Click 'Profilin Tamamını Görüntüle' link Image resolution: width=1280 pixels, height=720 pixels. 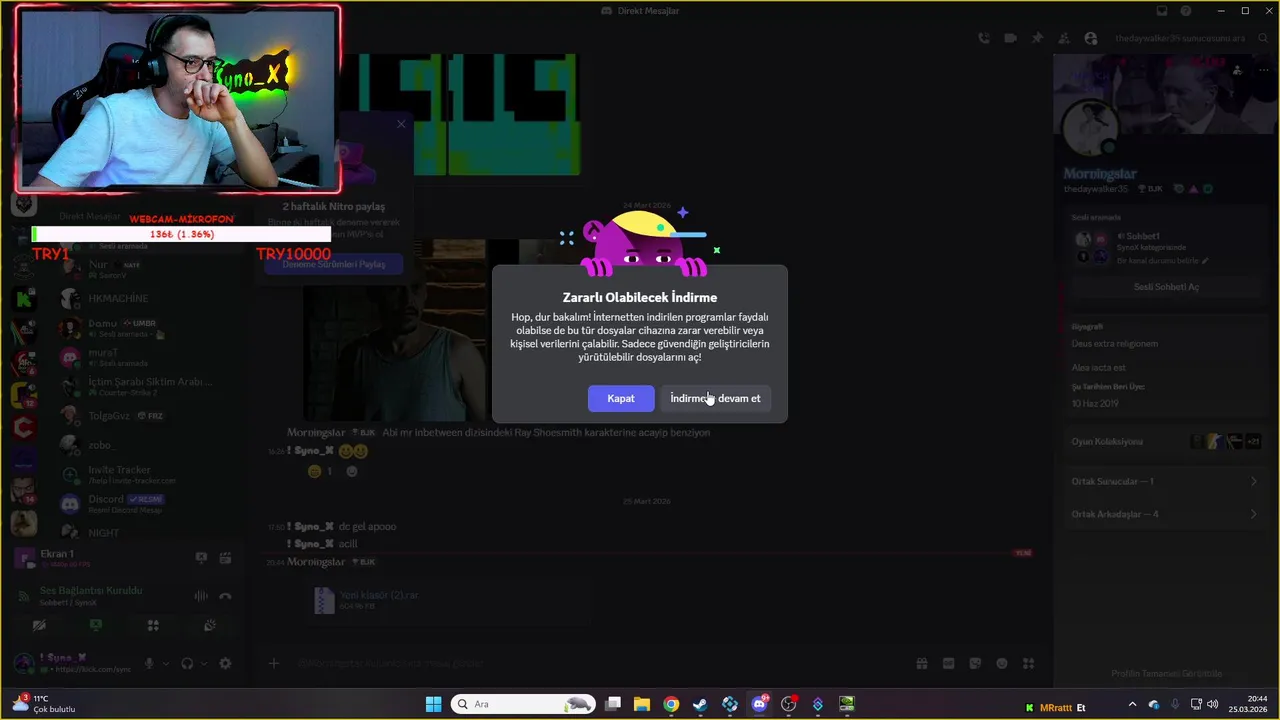click(1166, 673)
